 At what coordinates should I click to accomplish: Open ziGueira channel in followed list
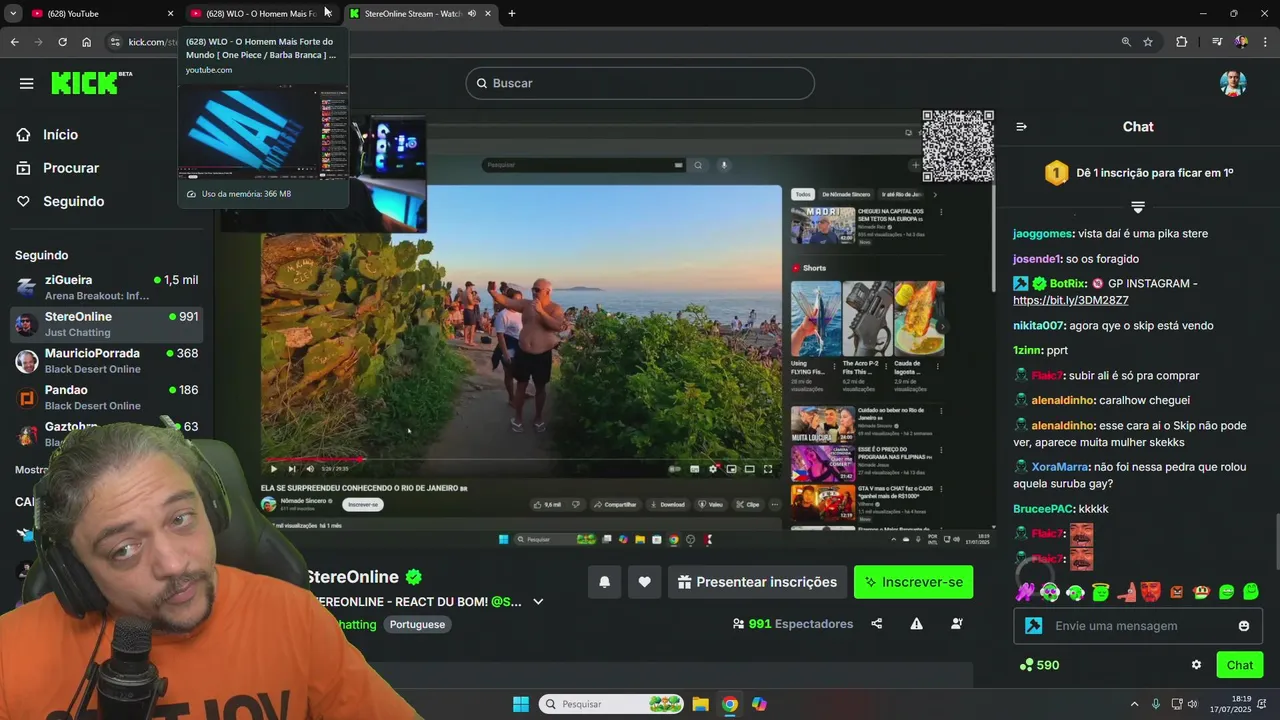106,287
